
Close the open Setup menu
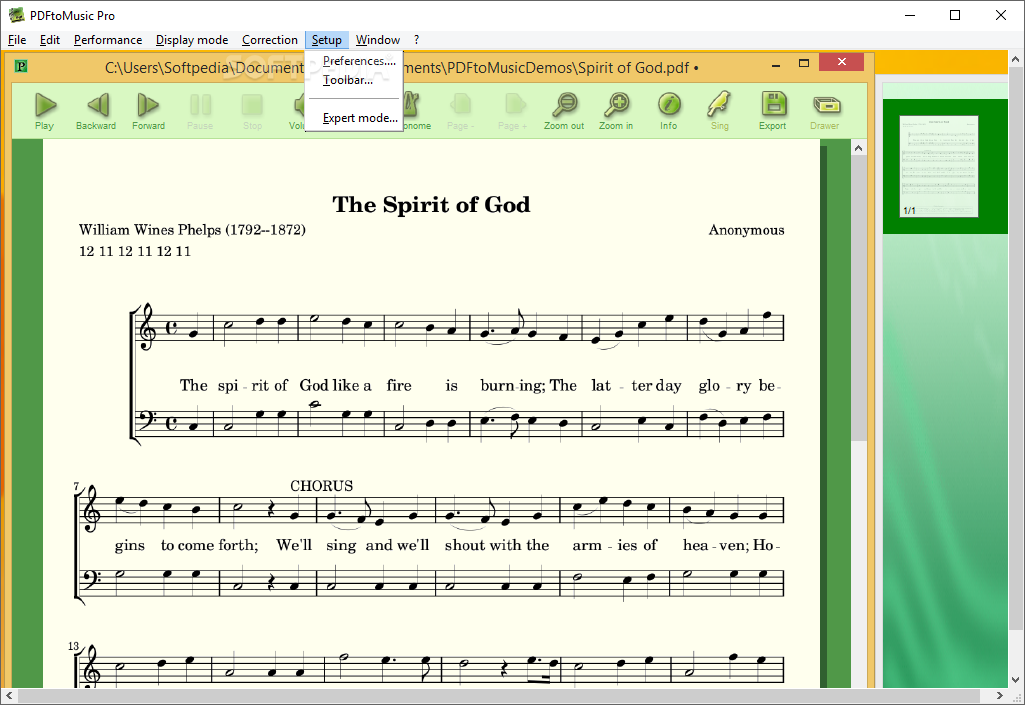327,40
